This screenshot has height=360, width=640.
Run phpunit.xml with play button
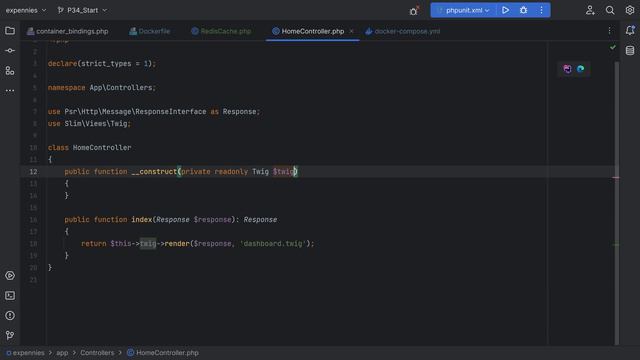pyautogui.click(x=505, y=10)
